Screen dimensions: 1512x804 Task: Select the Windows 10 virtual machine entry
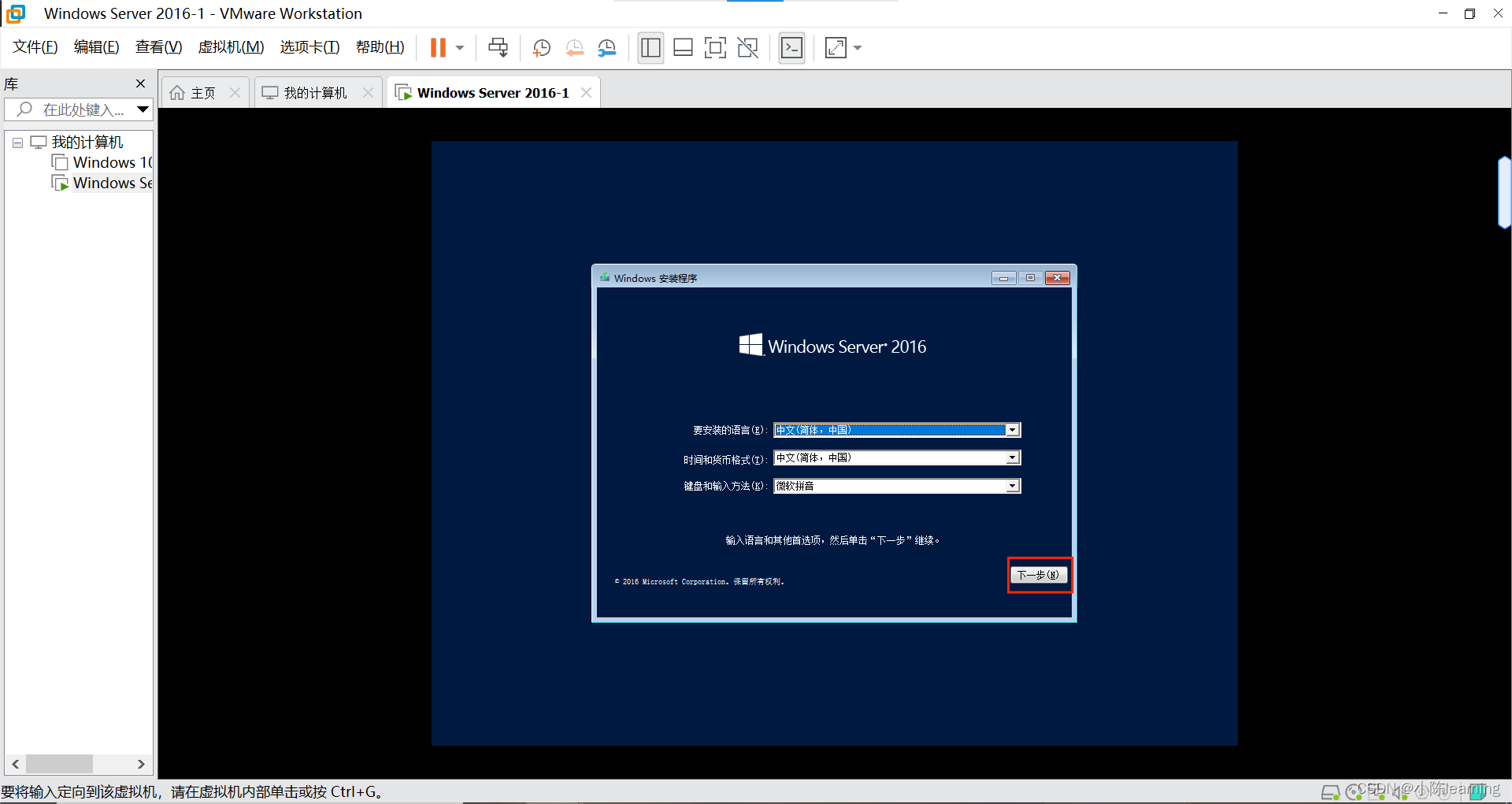(102, 162)
